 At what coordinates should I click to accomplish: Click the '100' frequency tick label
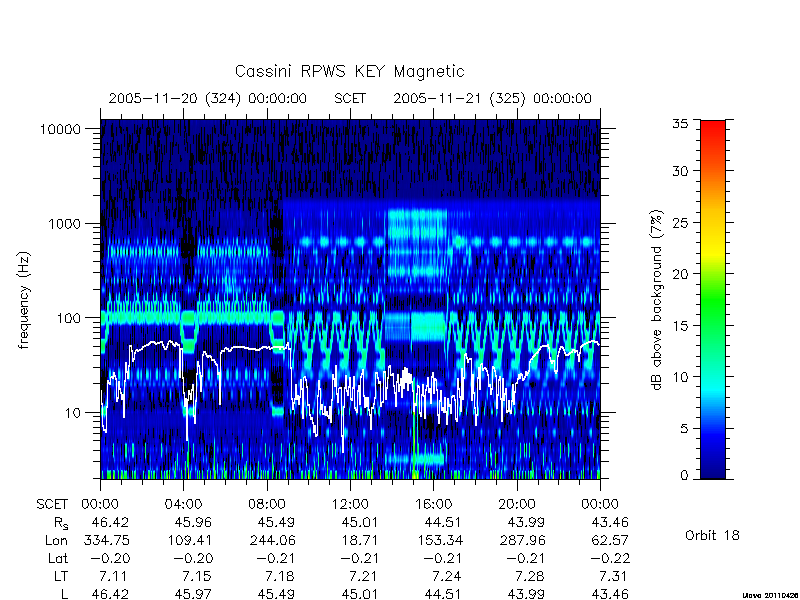[68, 318]
